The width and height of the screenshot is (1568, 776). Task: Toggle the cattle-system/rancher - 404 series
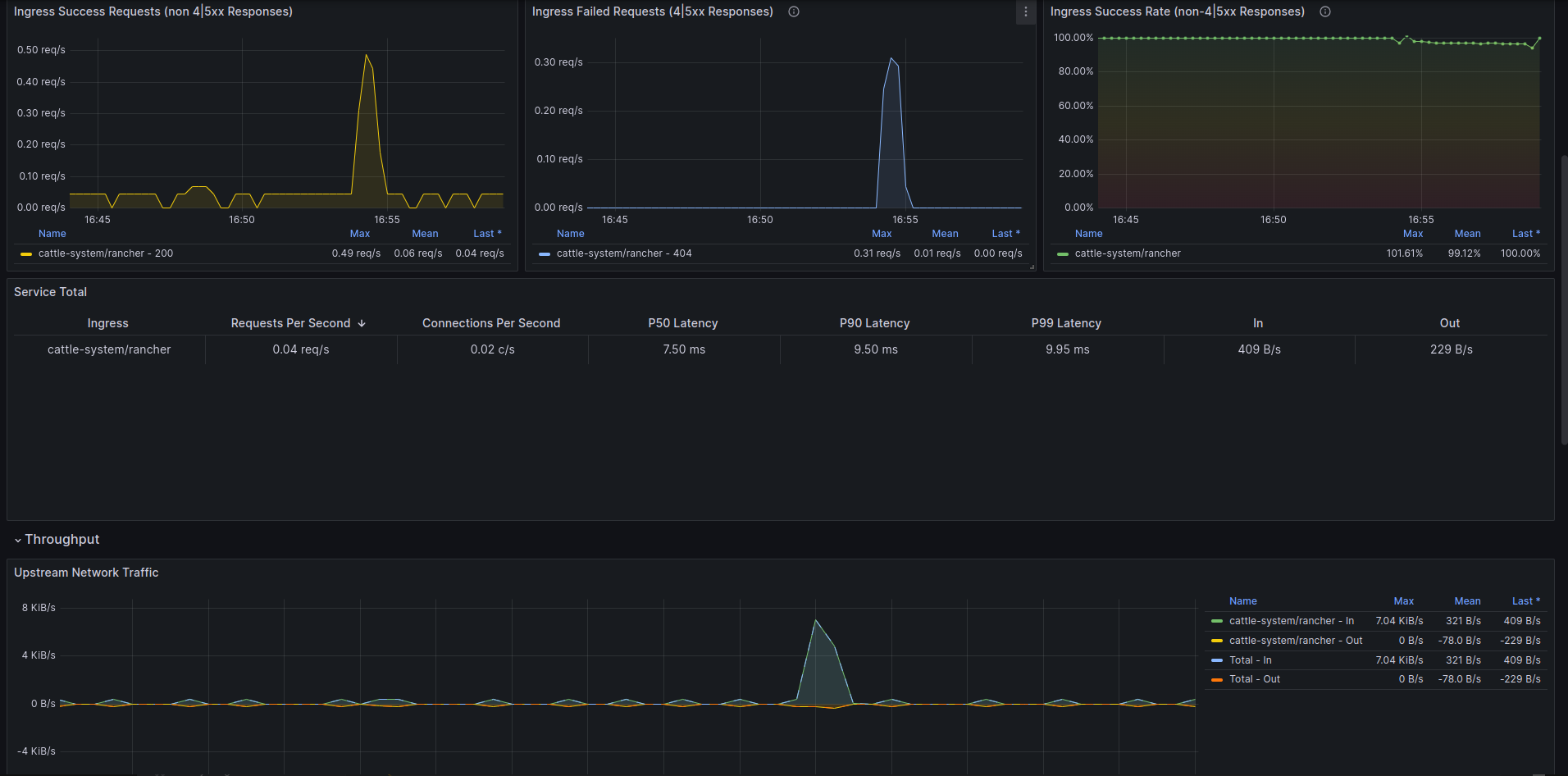624,253
